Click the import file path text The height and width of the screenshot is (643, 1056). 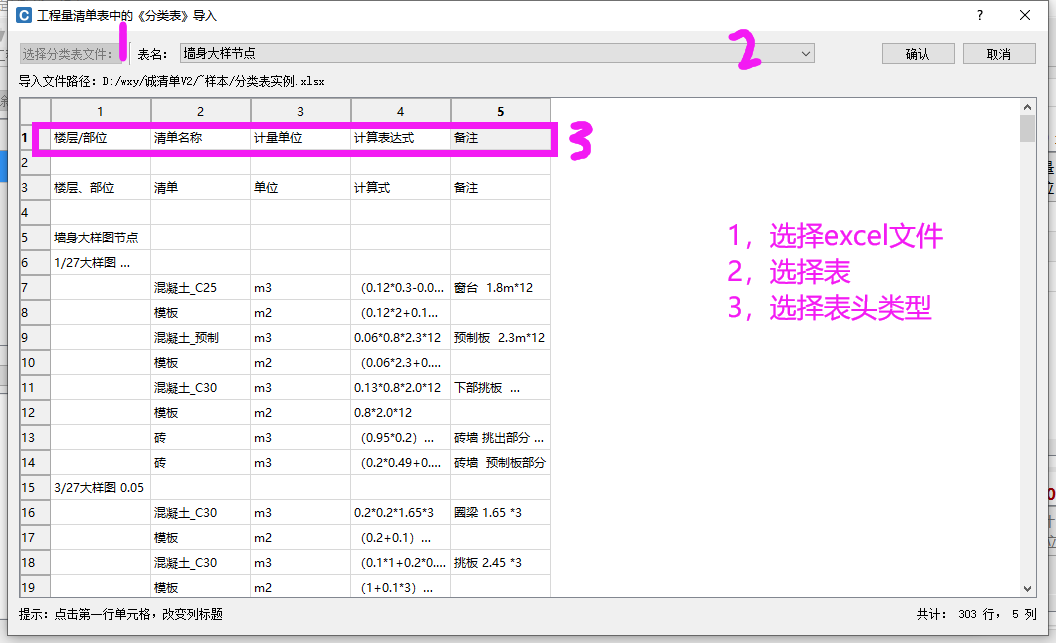coord(172,81)
